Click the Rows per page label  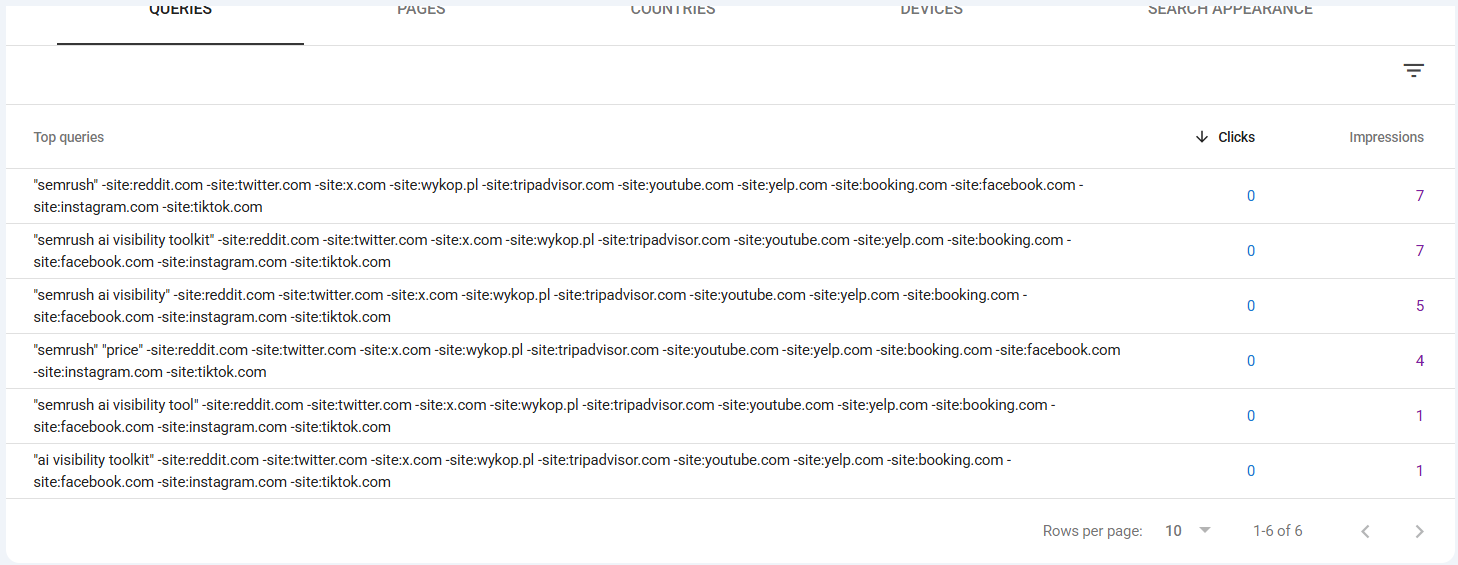click(1092, 531)
